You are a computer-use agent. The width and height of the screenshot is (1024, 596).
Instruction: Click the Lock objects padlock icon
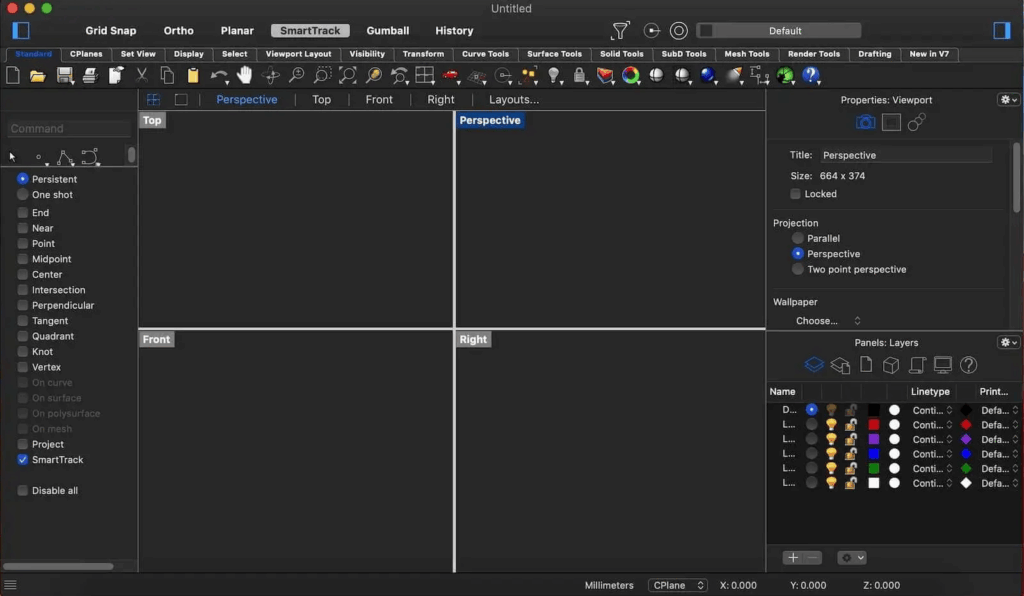click(580, 75)
